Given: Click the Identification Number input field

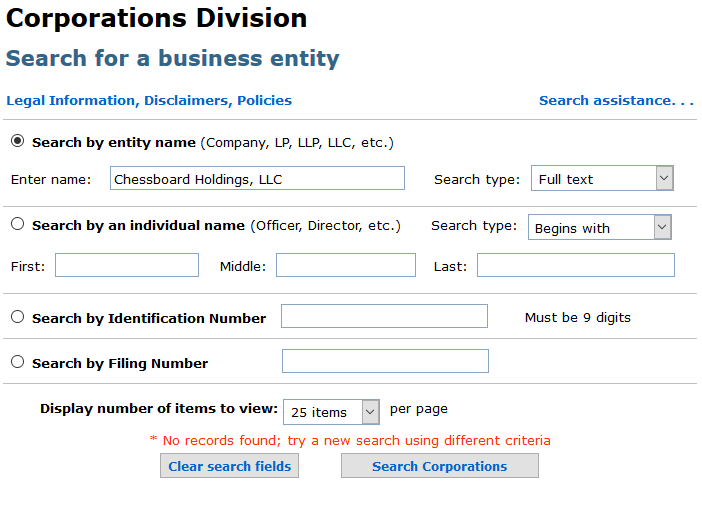Looking at the screenshot, I should coord(384,316).
